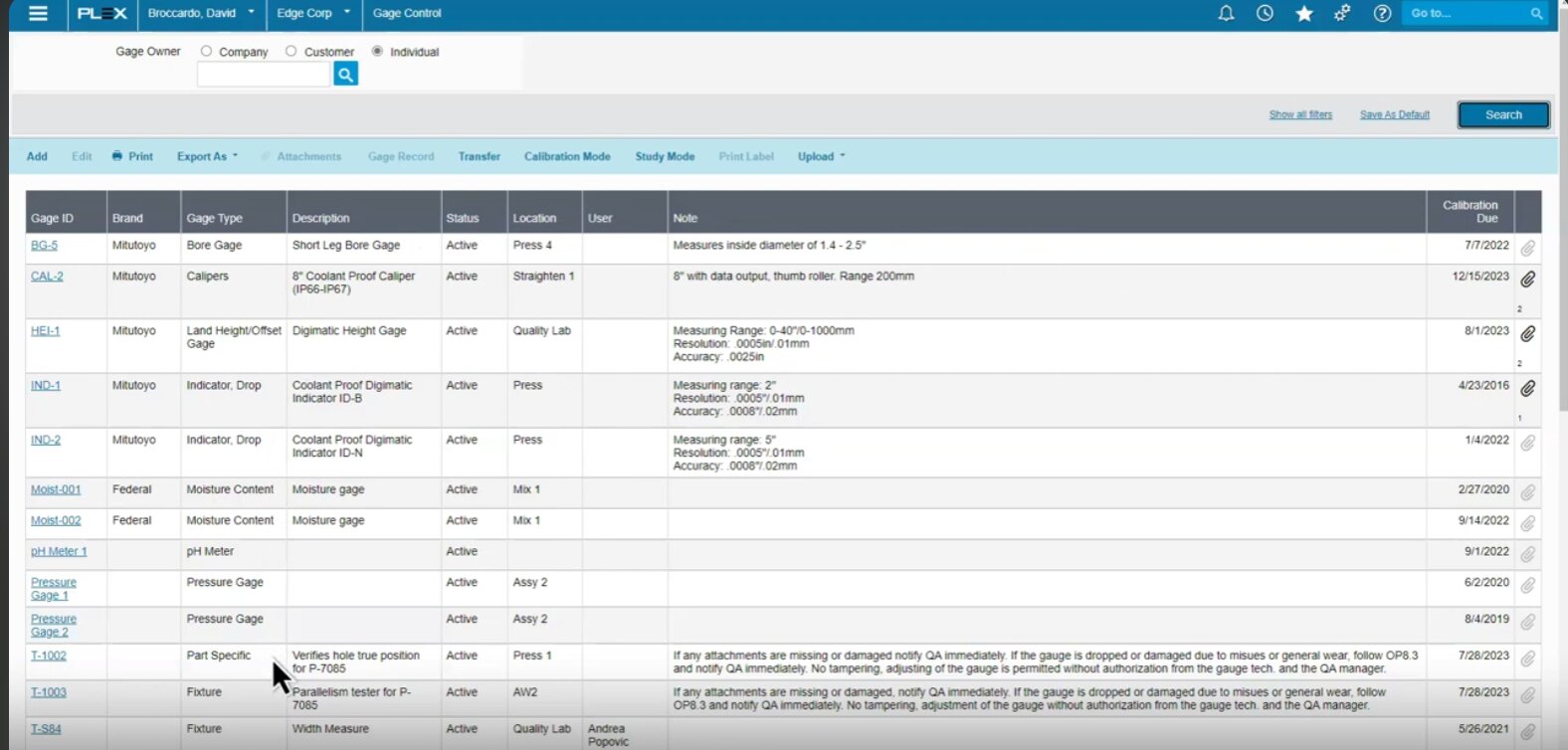
Task: Click the gage owner lookup magnifier button
Action: pyautogui.click(x=345, y=75)
